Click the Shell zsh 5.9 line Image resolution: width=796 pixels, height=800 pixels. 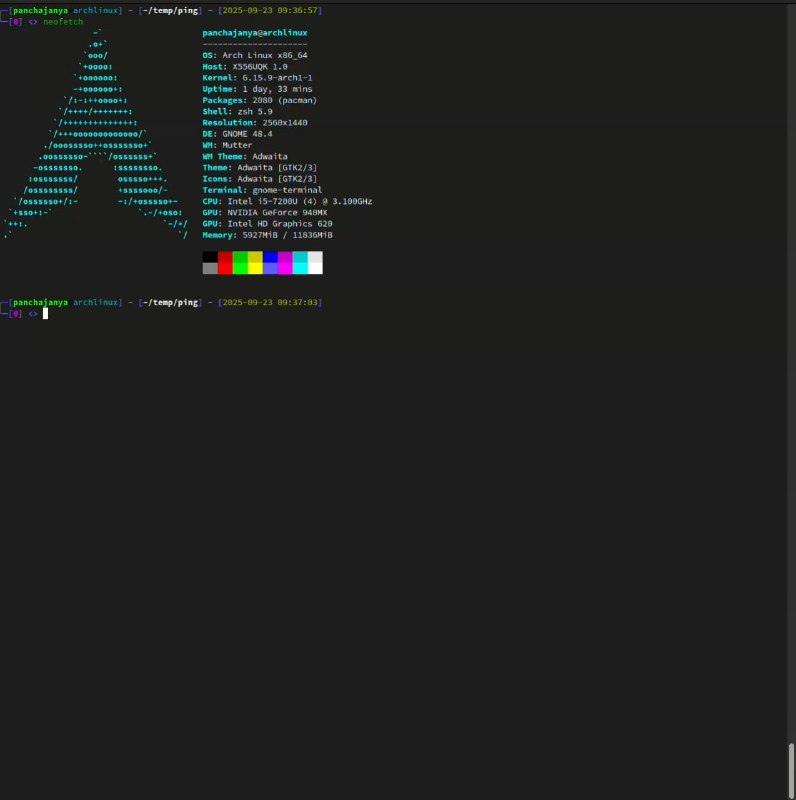click(237, 111)
